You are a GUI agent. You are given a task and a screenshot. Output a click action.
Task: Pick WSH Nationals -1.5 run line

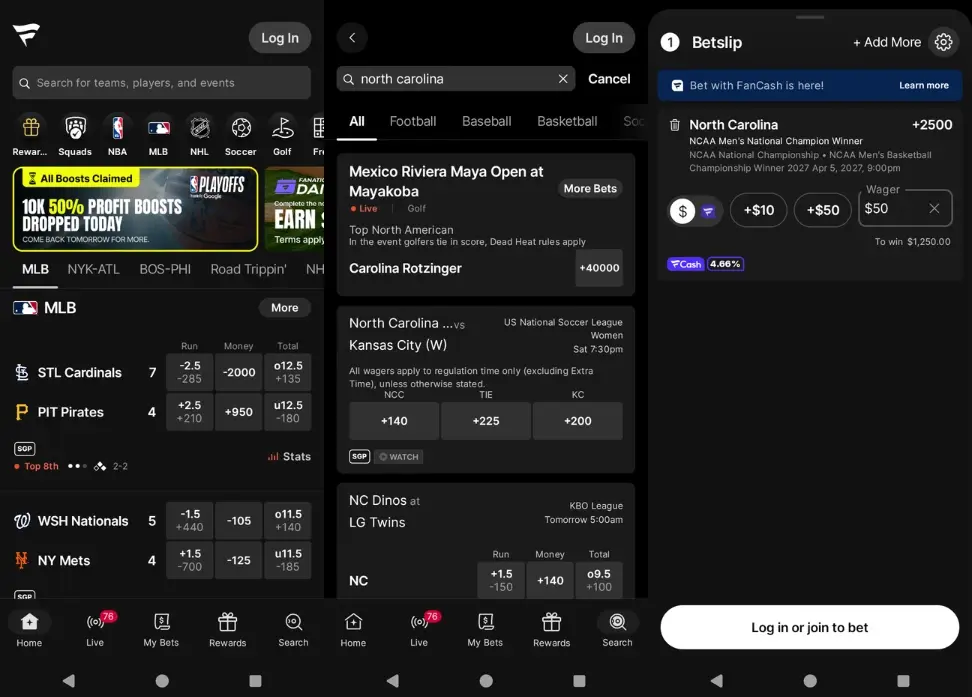click(190, 520)
